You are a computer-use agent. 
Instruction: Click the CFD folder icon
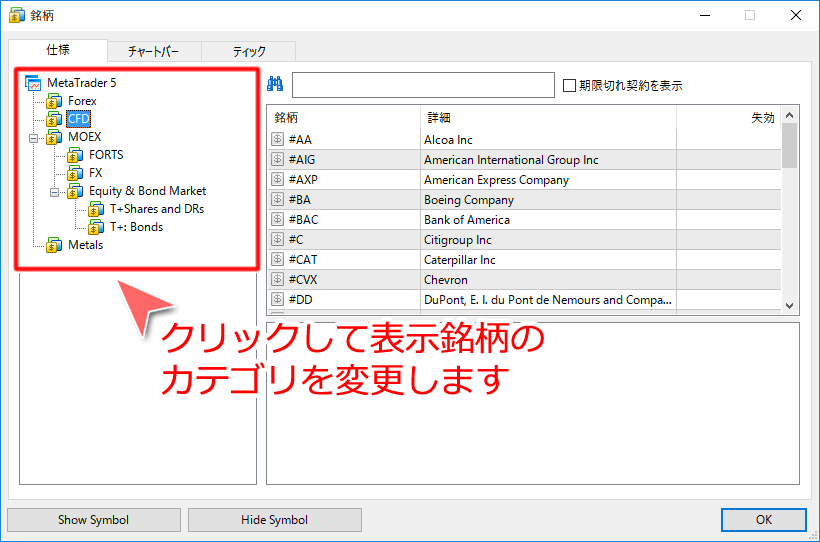54,119
